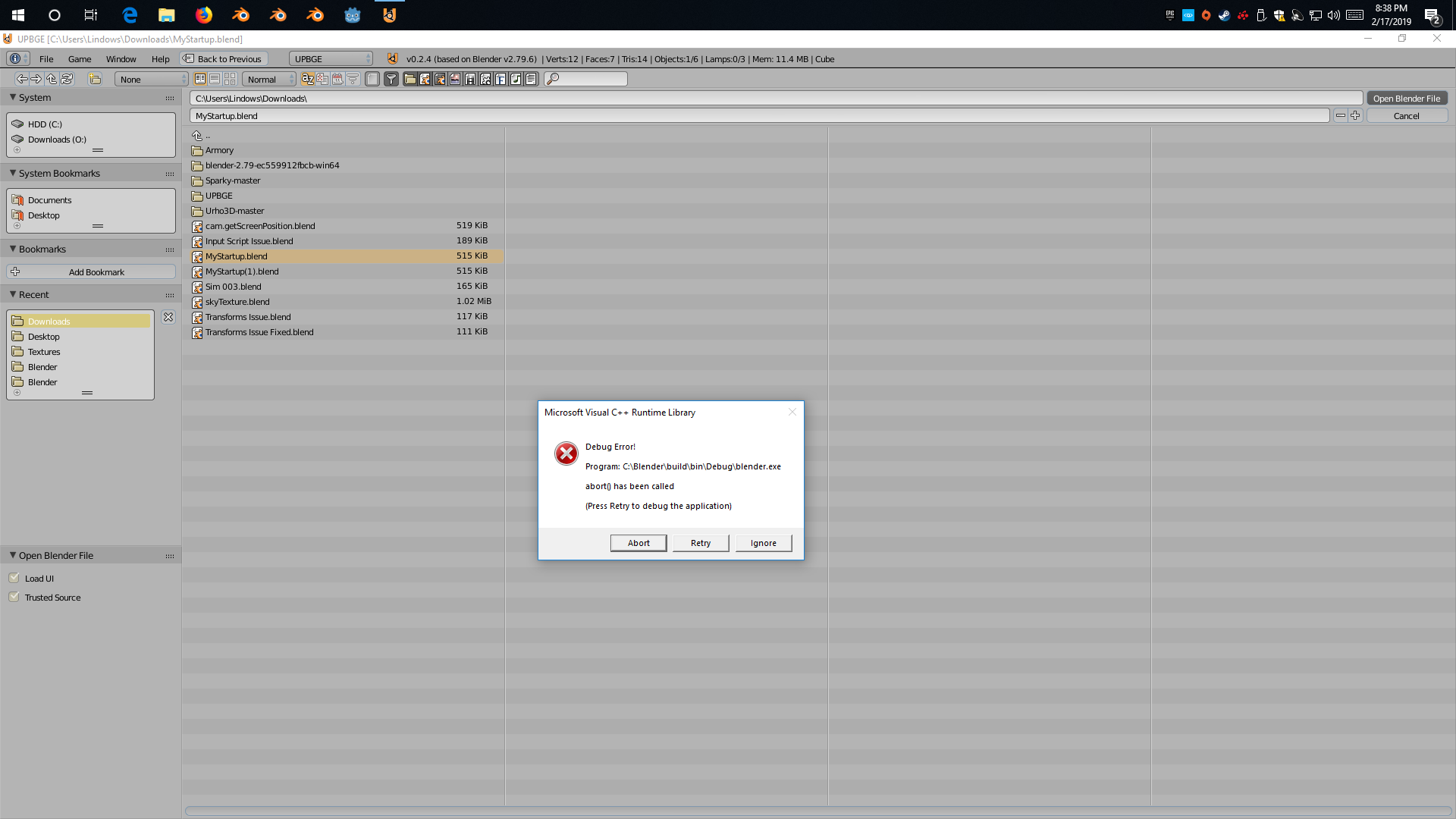Refresh the file list

[x=67, y=79]
